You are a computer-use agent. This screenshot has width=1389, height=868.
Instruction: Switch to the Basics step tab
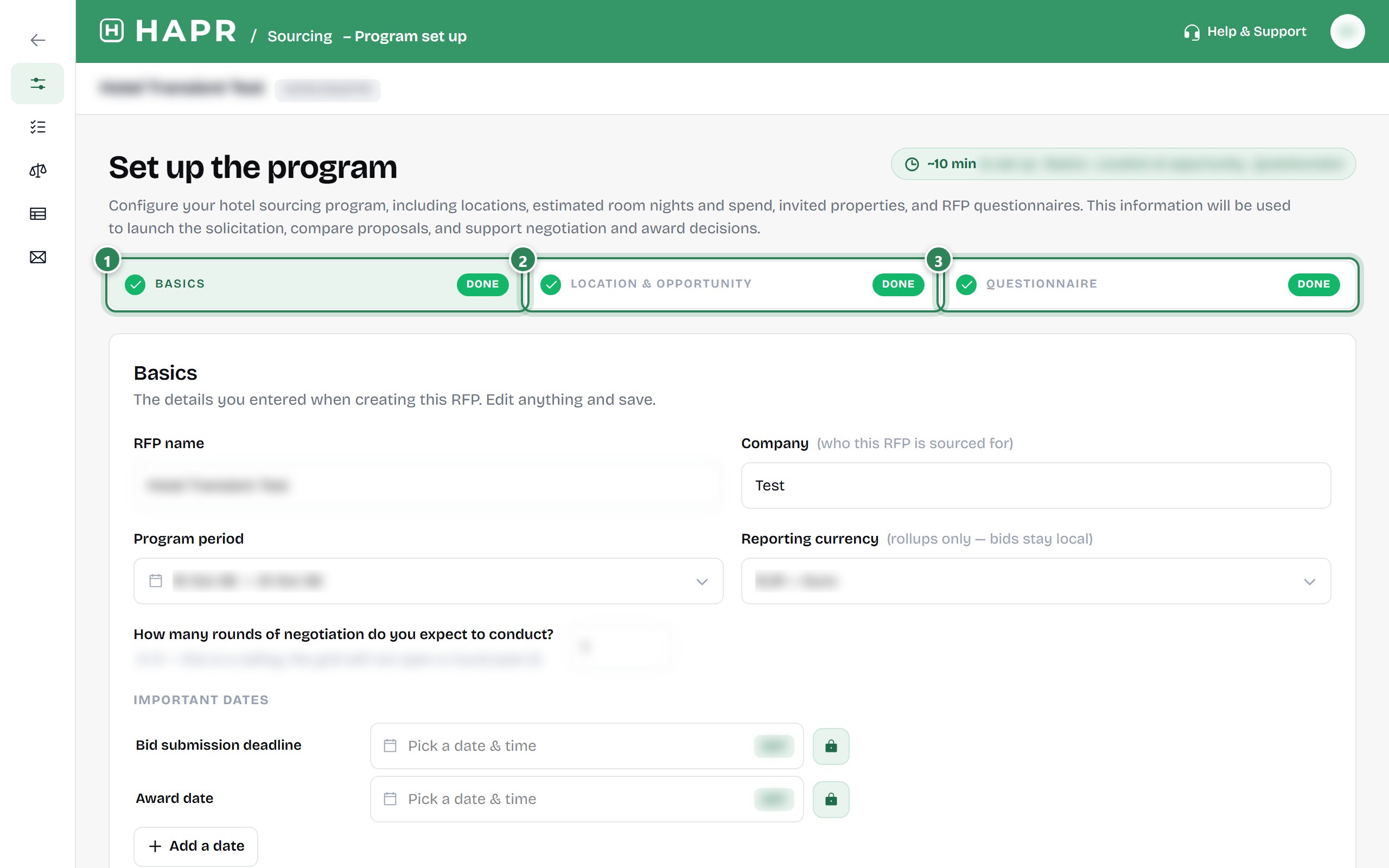tap(316, 284)
